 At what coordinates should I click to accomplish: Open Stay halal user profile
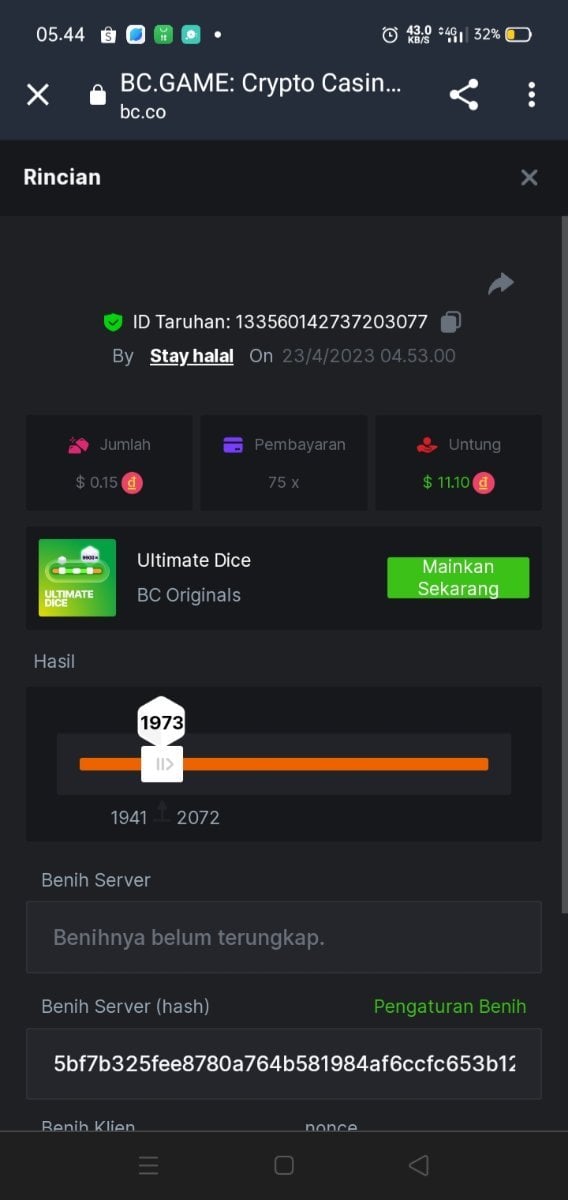pyautogui.click(x=192, y=356)
